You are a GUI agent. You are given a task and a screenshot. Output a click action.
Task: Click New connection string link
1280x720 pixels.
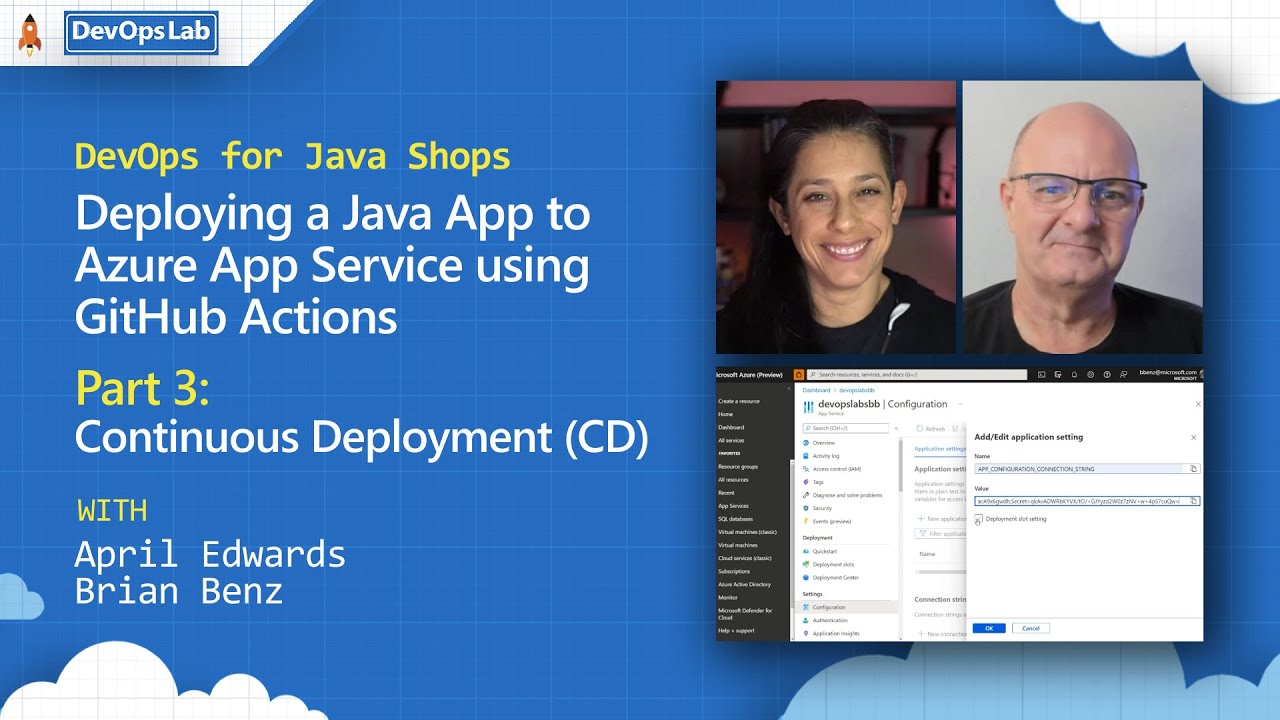click(941, 634)
